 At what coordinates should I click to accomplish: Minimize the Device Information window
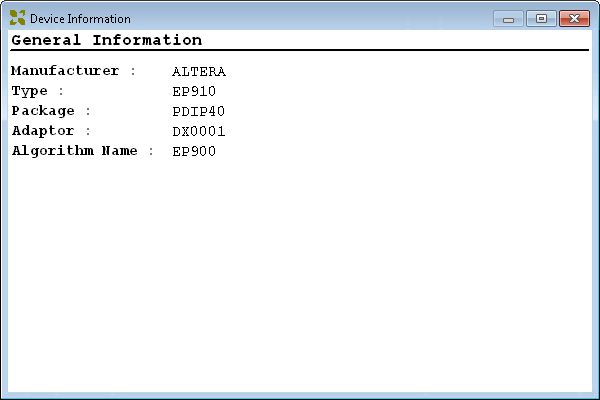(508, 18)
